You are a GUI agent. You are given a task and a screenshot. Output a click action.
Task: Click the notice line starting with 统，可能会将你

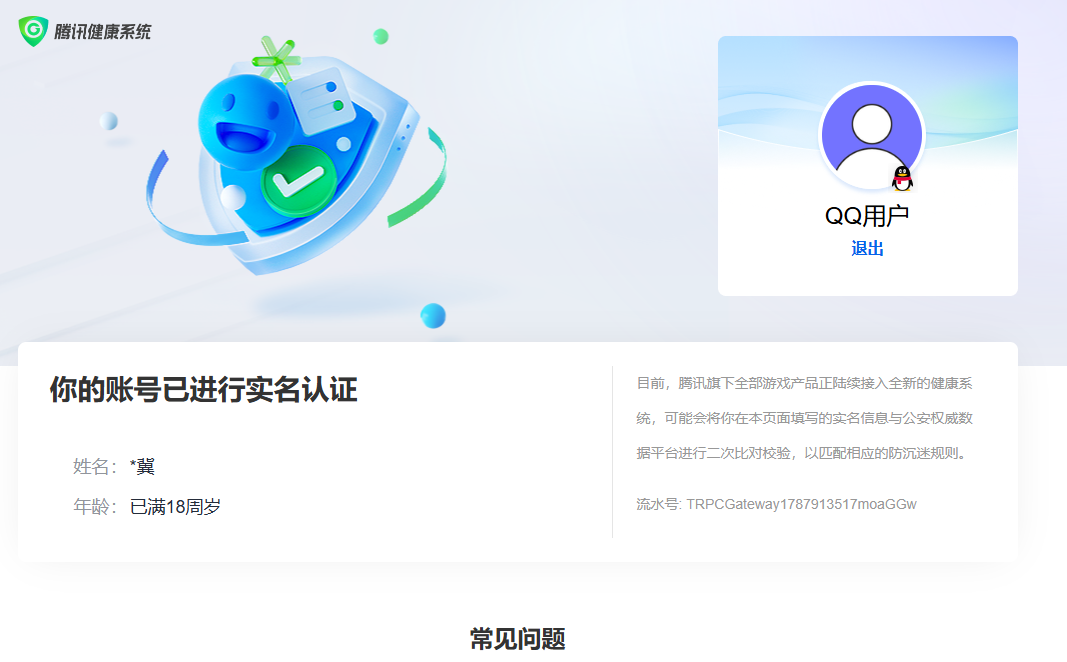pyautogui.click(x=804, y=418)
